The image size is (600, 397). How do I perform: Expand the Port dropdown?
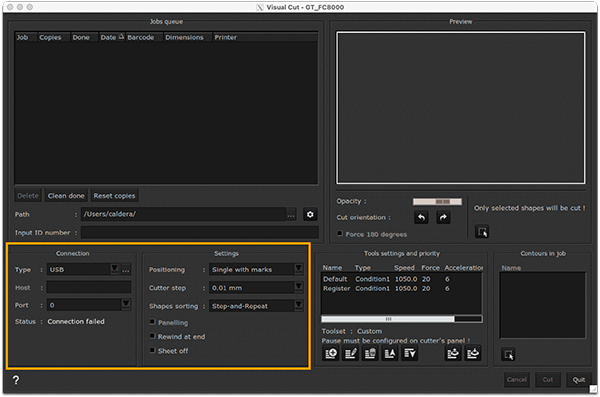126,304
